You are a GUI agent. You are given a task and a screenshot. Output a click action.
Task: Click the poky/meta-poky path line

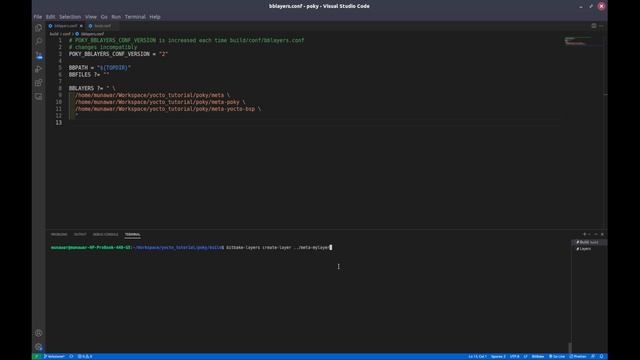click(160, 102)
